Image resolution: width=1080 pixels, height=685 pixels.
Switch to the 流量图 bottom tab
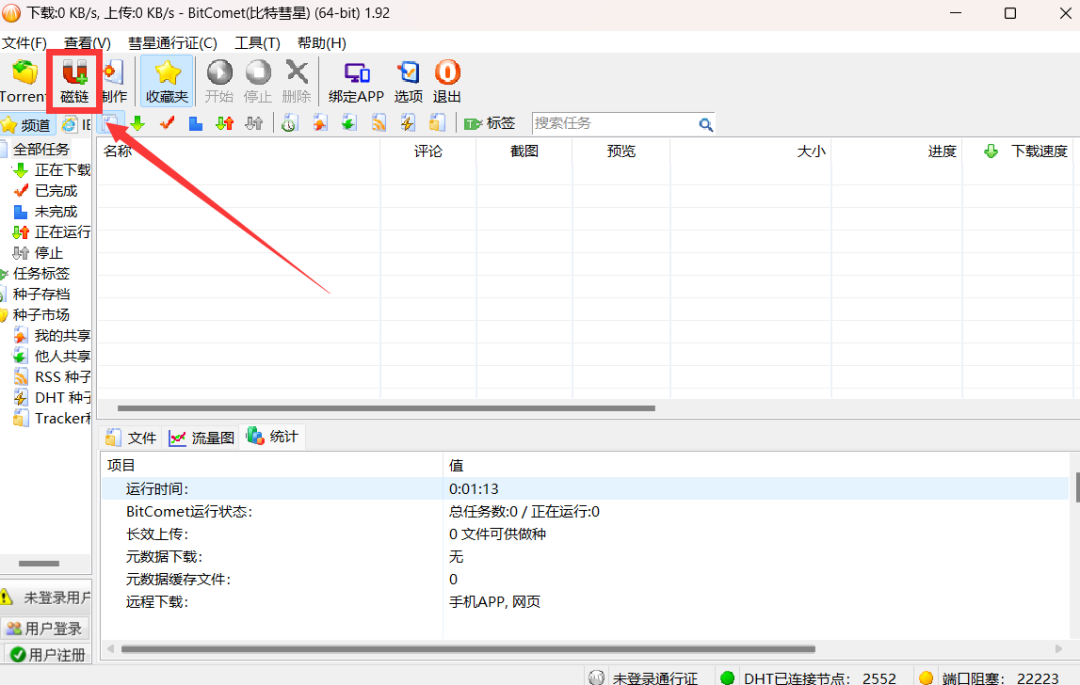(201, 437)
